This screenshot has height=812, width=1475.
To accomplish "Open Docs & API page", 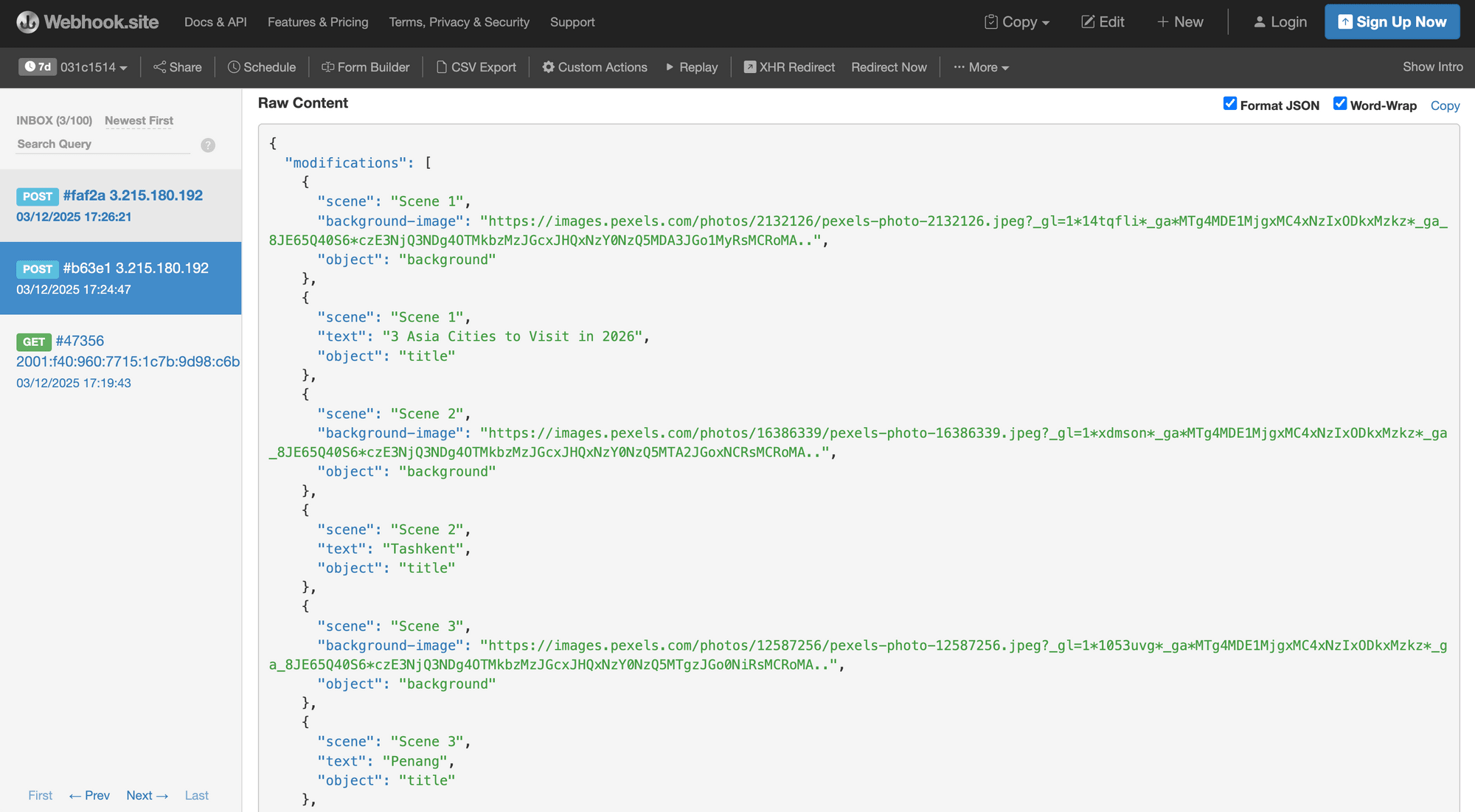I will (x=215, y=22).
